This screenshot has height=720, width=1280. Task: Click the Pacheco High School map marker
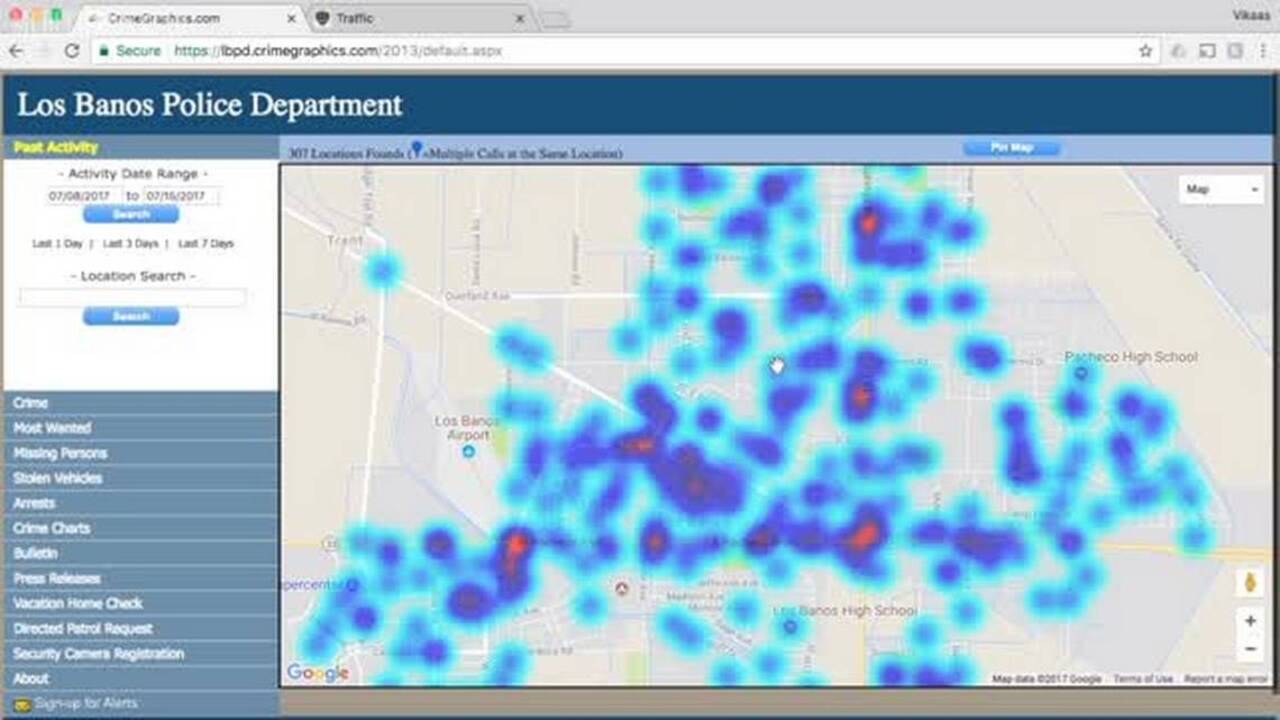(x=1081, y=373)
